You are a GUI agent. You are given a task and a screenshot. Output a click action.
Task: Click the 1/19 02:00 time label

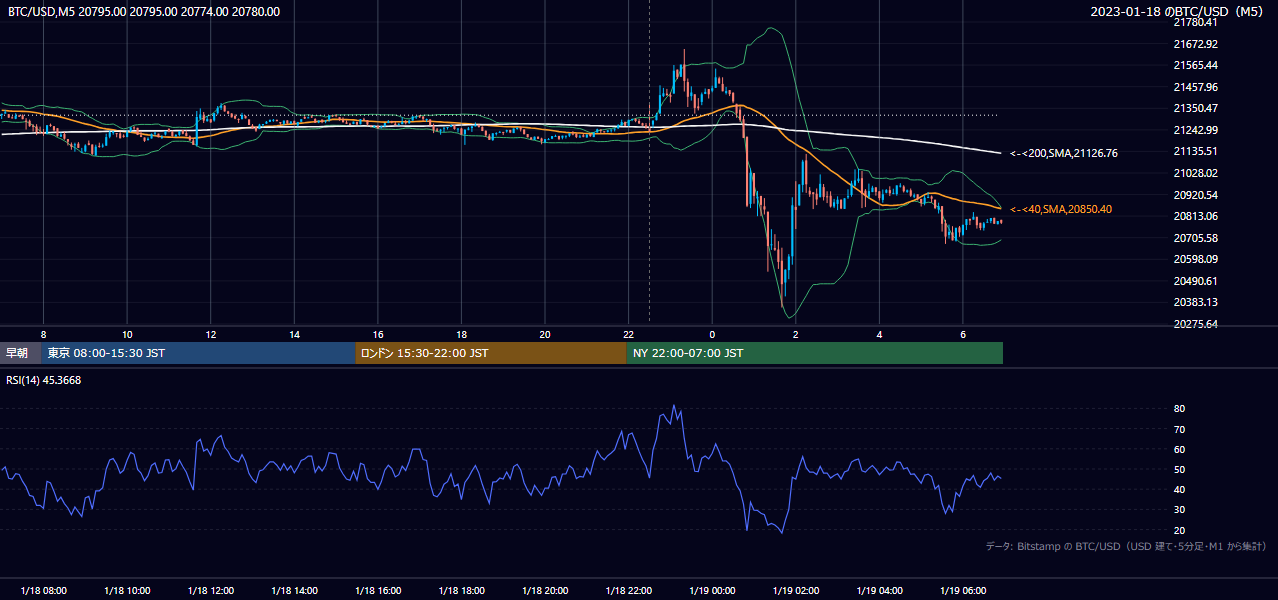click(795, 591)
